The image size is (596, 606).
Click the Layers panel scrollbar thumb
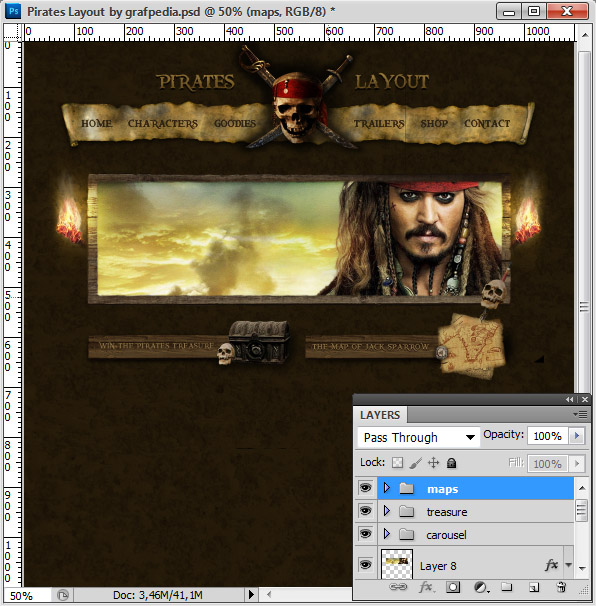(582, 511)
